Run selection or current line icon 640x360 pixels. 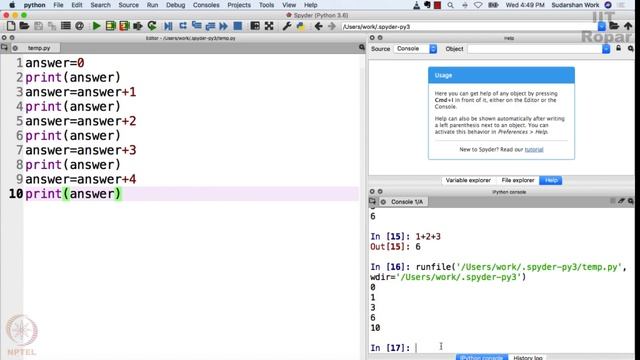(138, 27)
